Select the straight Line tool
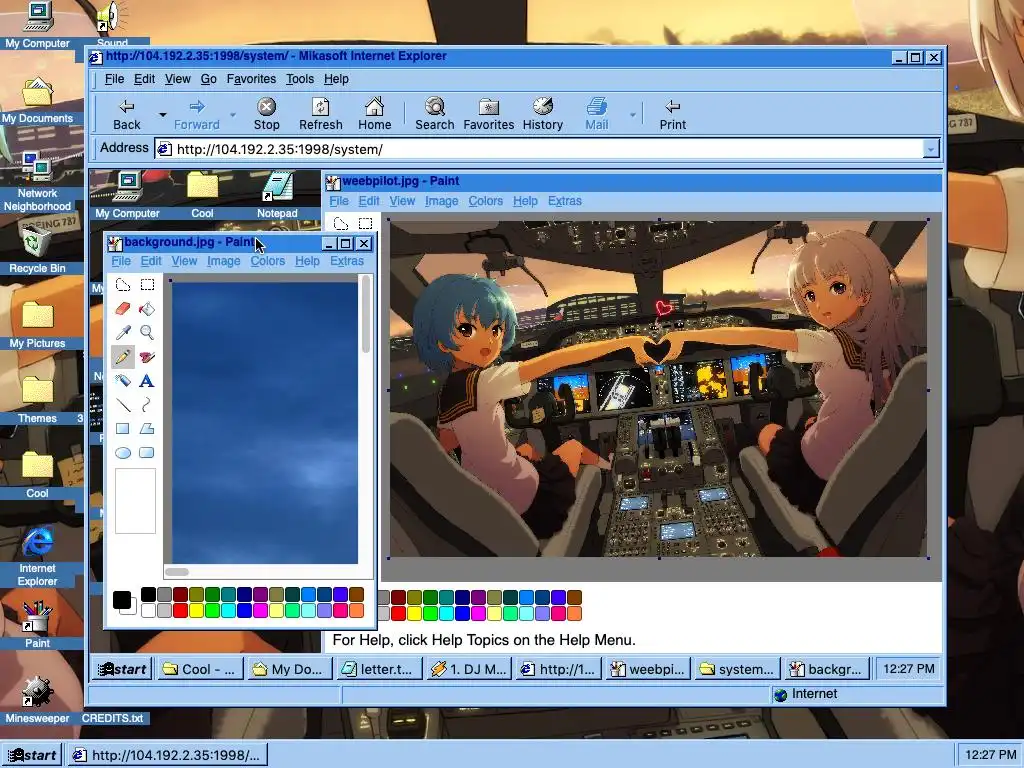Screen dimensions: 1024x768 tap(123, 405)
